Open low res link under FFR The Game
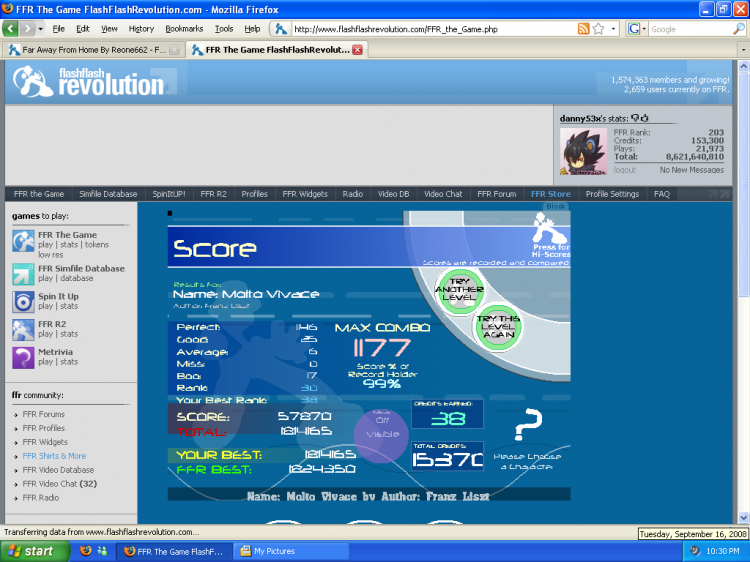 point(51,254)
